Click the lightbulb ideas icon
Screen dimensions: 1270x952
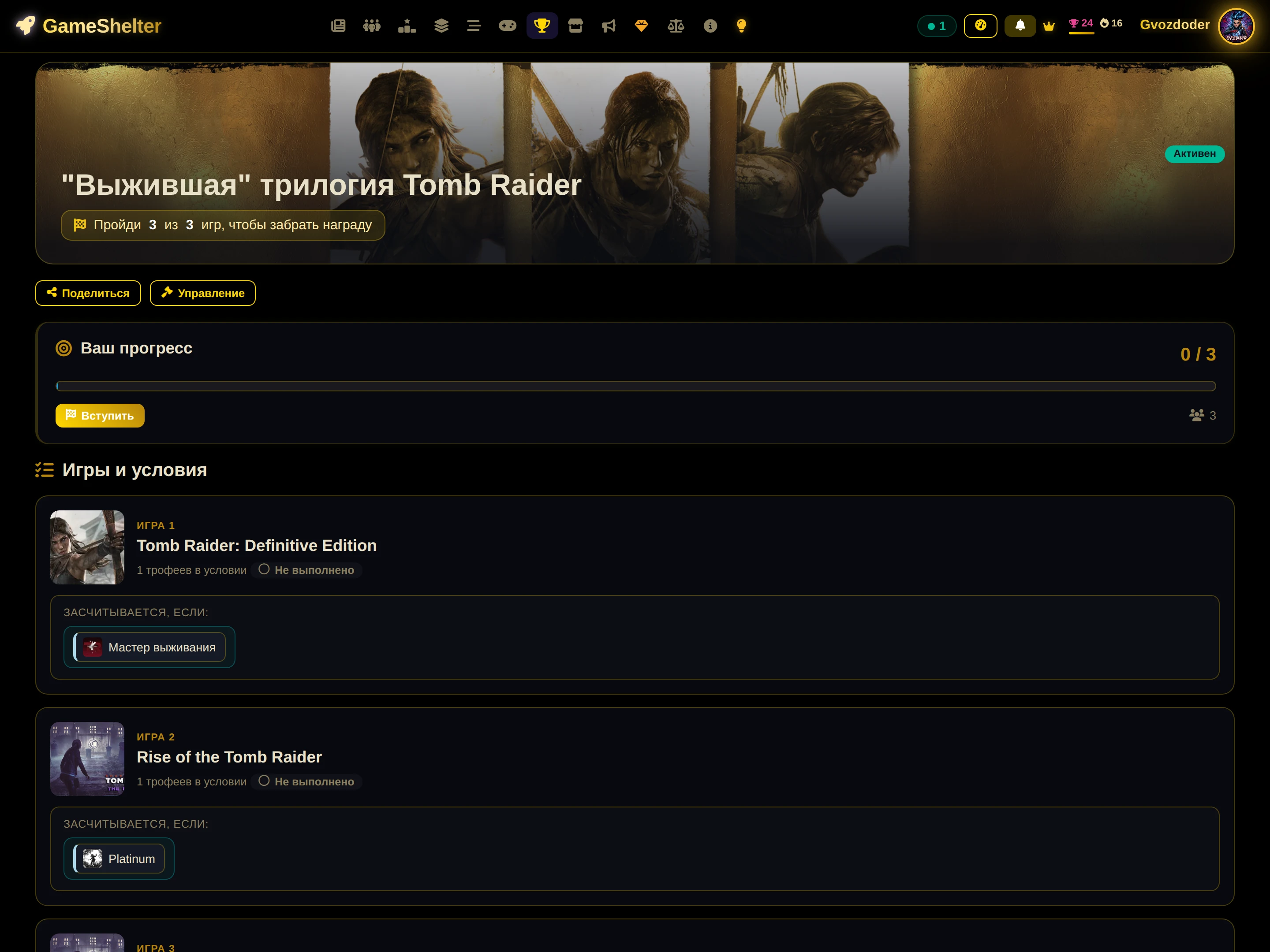(741, 26)
